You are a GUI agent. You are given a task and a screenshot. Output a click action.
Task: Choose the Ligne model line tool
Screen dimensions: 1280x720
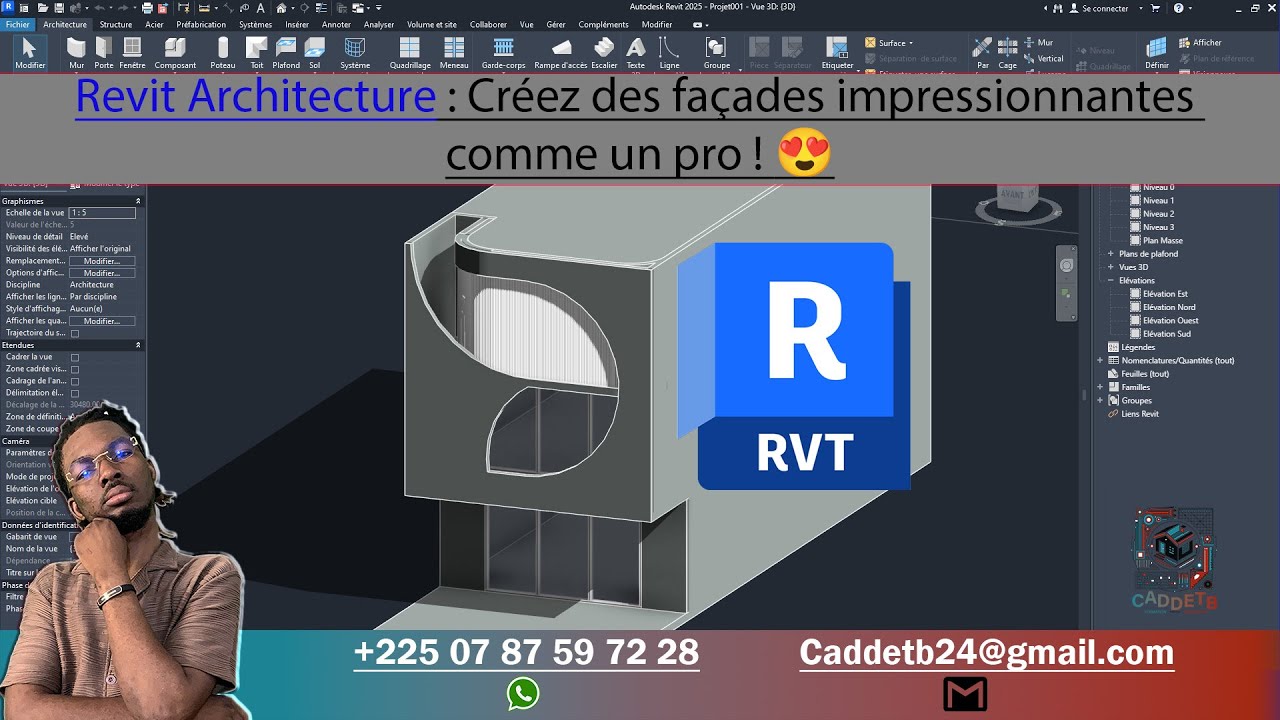(x=669, y=52)
